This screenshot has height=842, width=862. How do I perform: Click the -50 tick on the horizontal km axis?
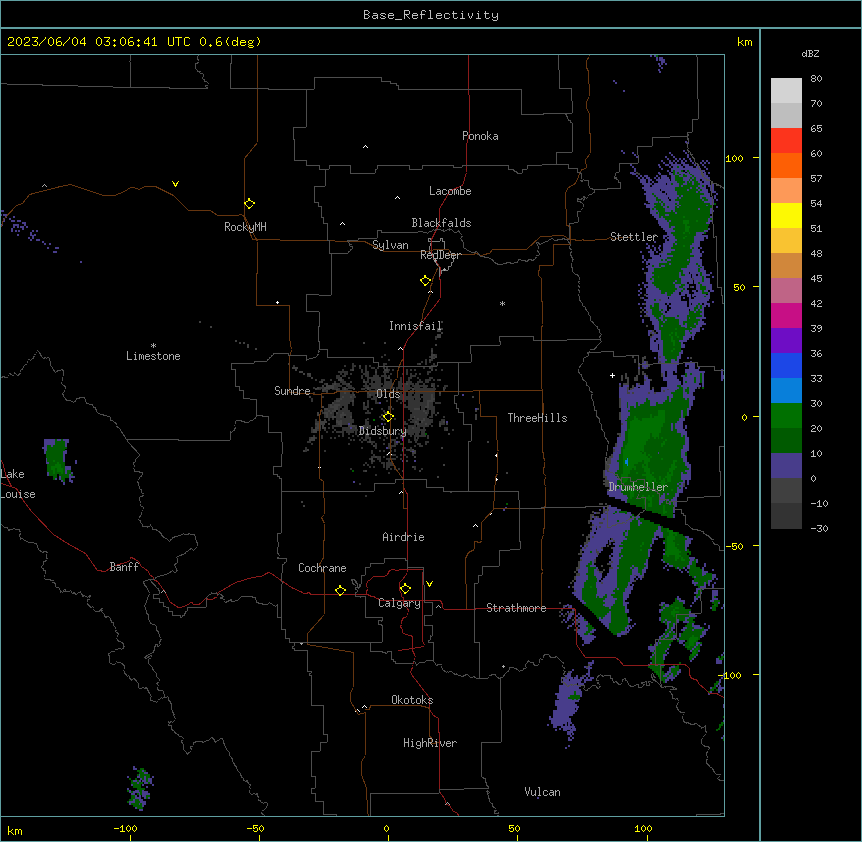click(x=255, y=828)
